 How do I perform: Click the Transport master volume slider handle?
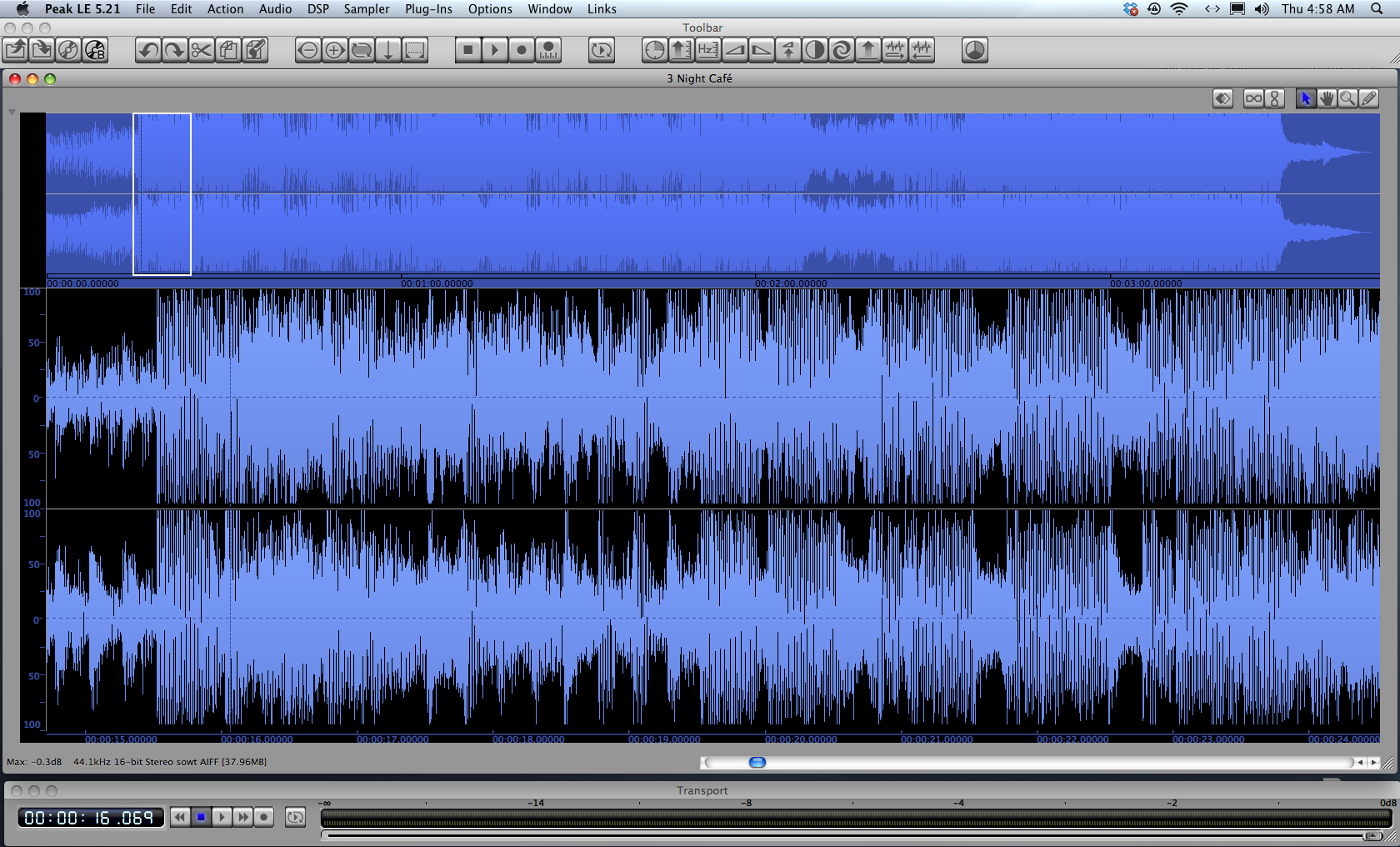1371,835
